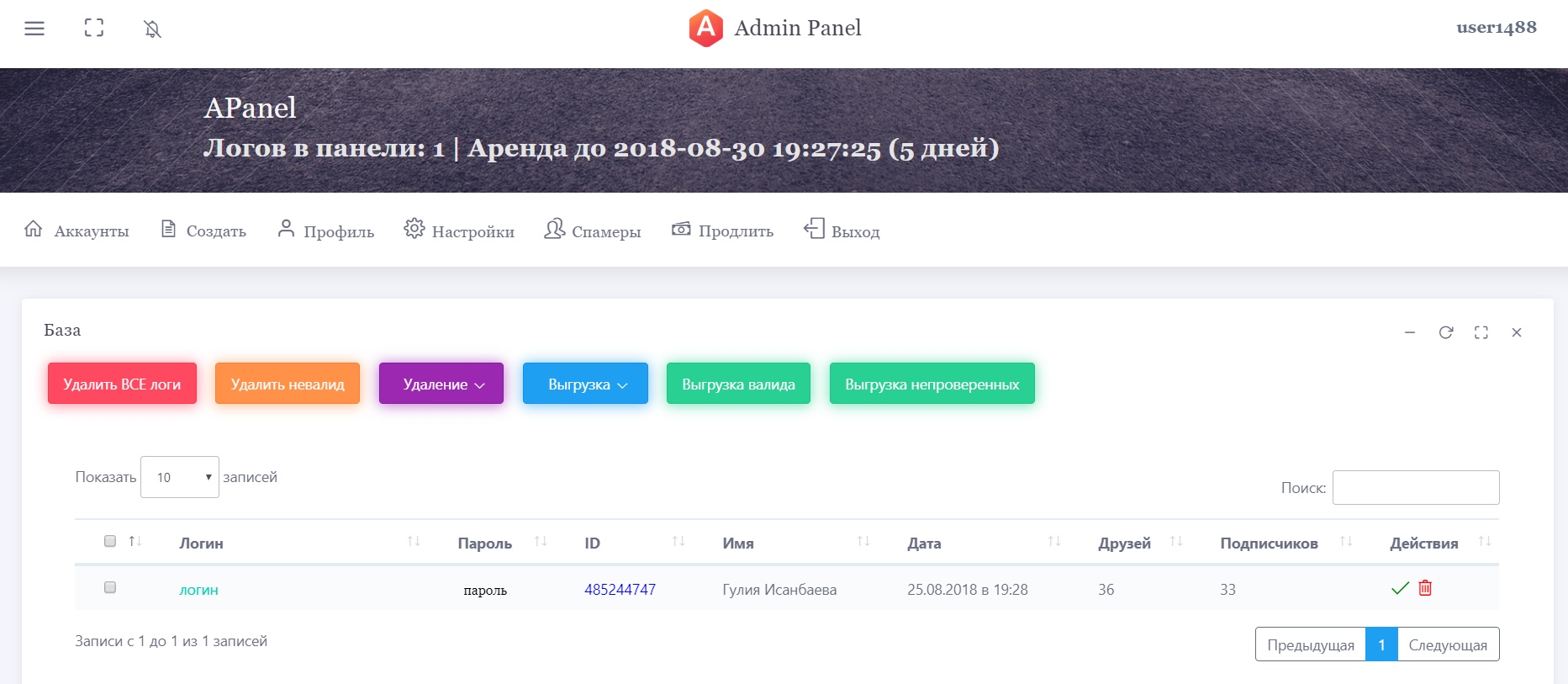Select page 1 in pagination
Viewport: 1568px width, 684px height.
pyautogui.click(x=1381, y=644)
